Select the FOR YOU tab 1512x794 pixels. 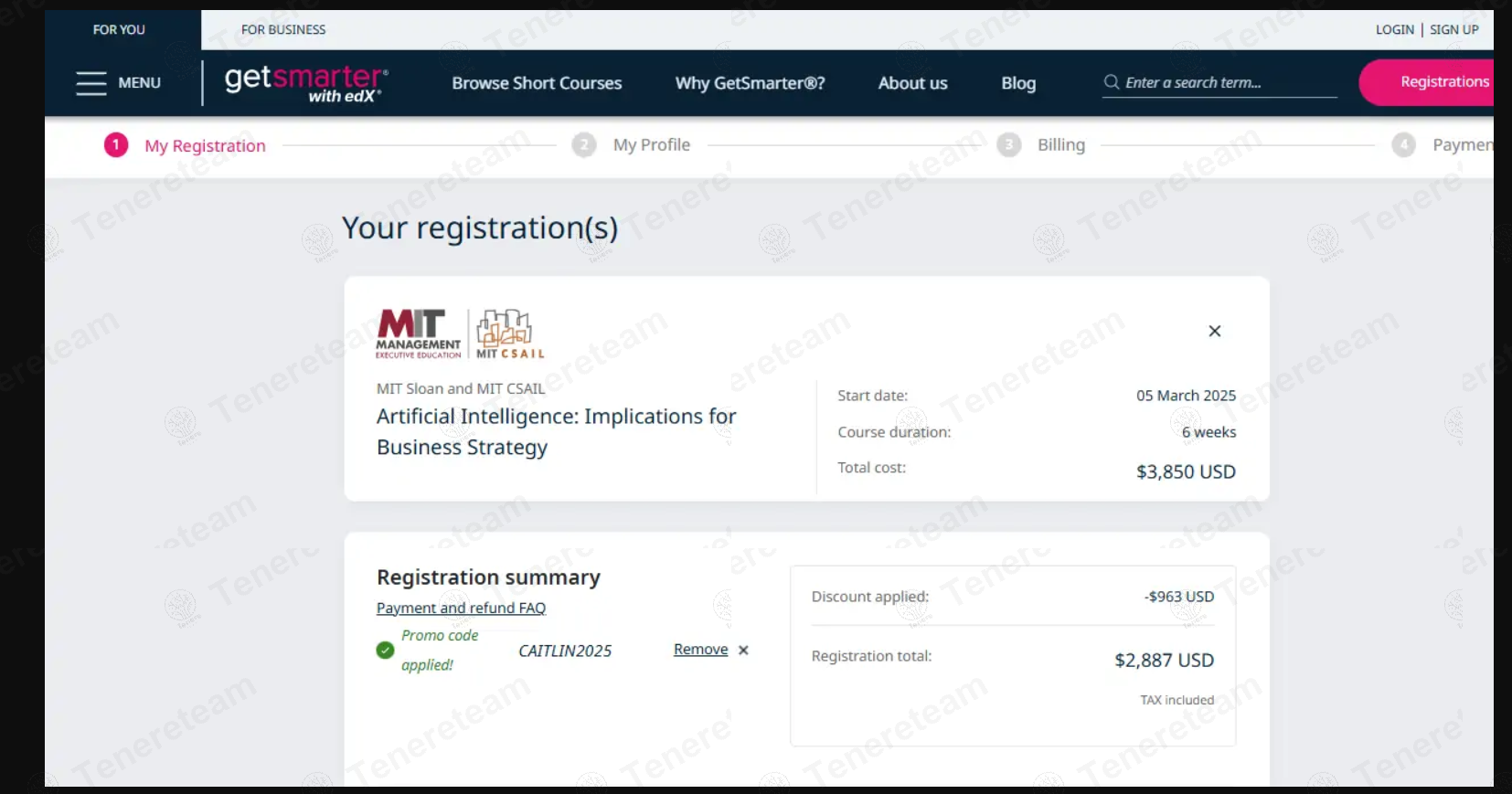tap(119, 30)
